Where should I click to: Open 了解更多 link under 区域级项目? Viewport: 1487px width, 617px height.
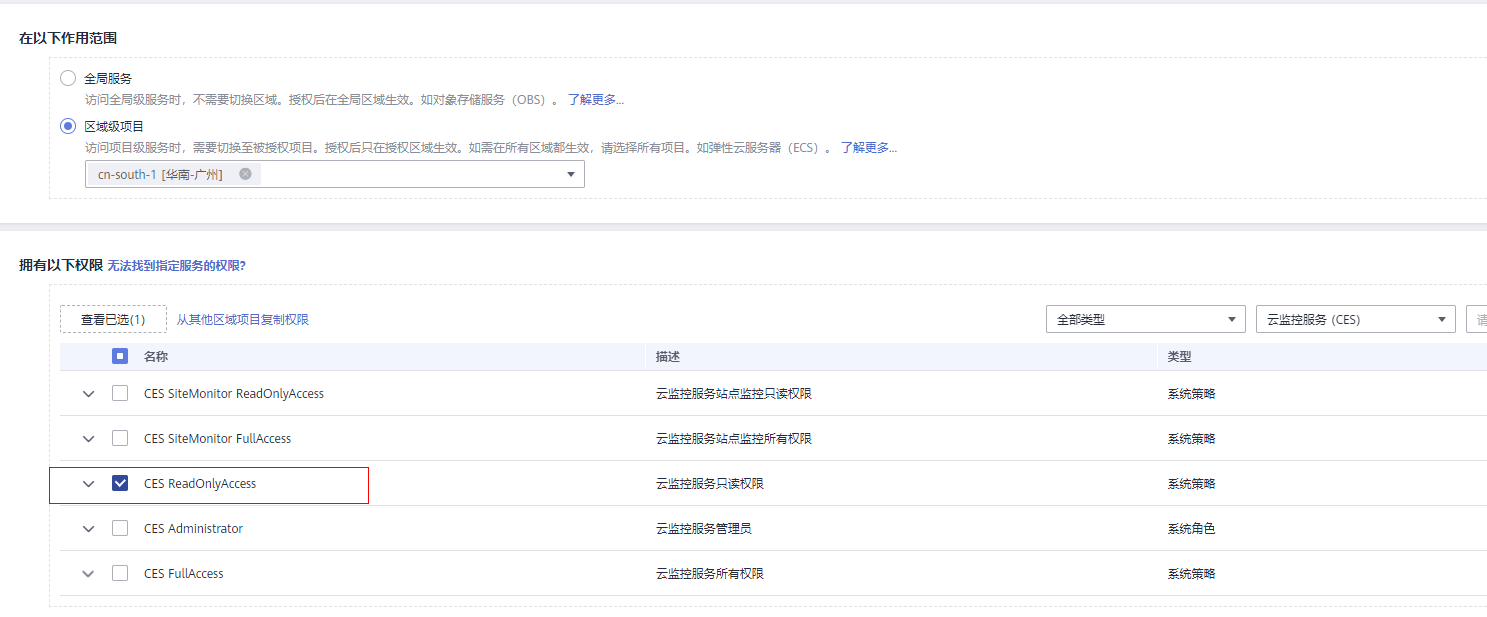(x=869, y=148)
